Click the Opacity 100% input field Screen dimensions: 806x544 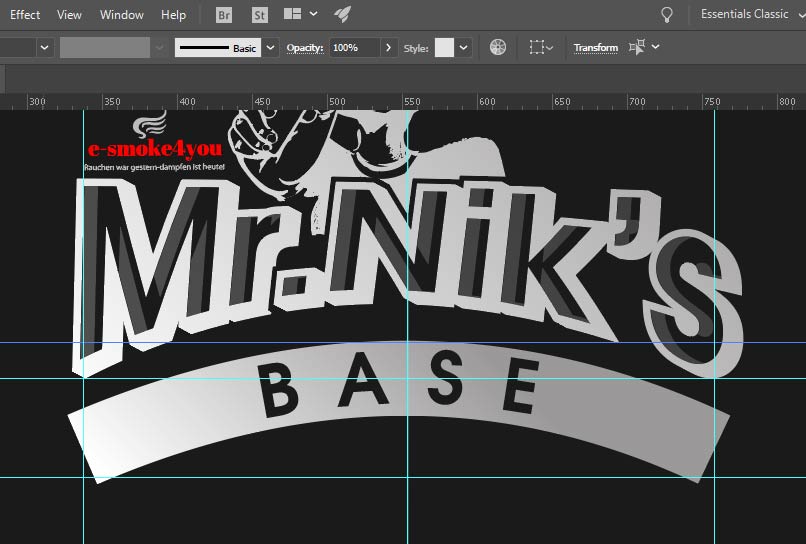354,48
